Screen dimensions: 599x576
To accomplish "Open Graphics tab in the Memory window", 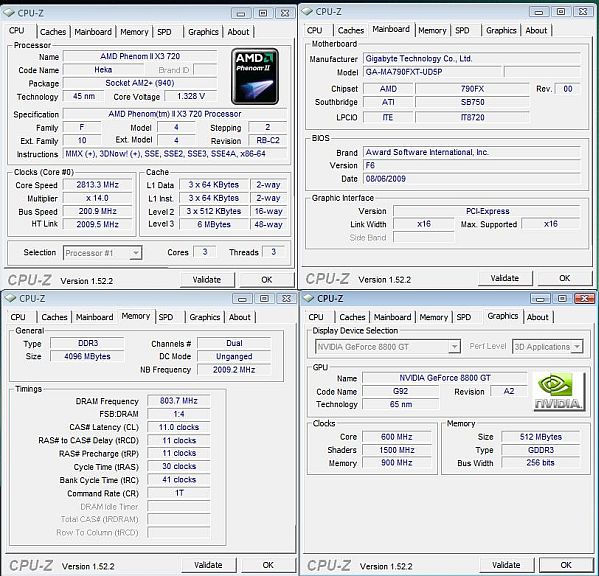I will 205,317.
